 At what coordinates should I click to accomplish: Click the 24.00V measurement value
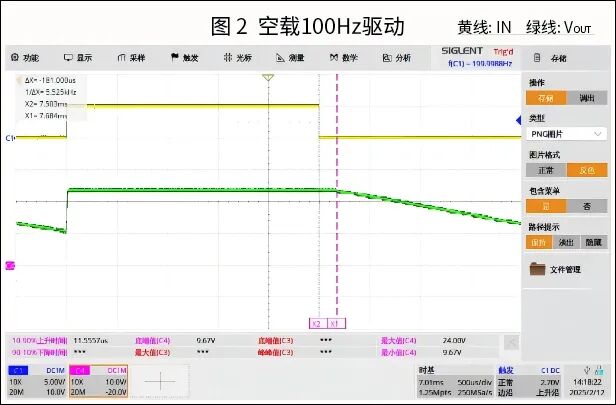click(x=454, y=341)
